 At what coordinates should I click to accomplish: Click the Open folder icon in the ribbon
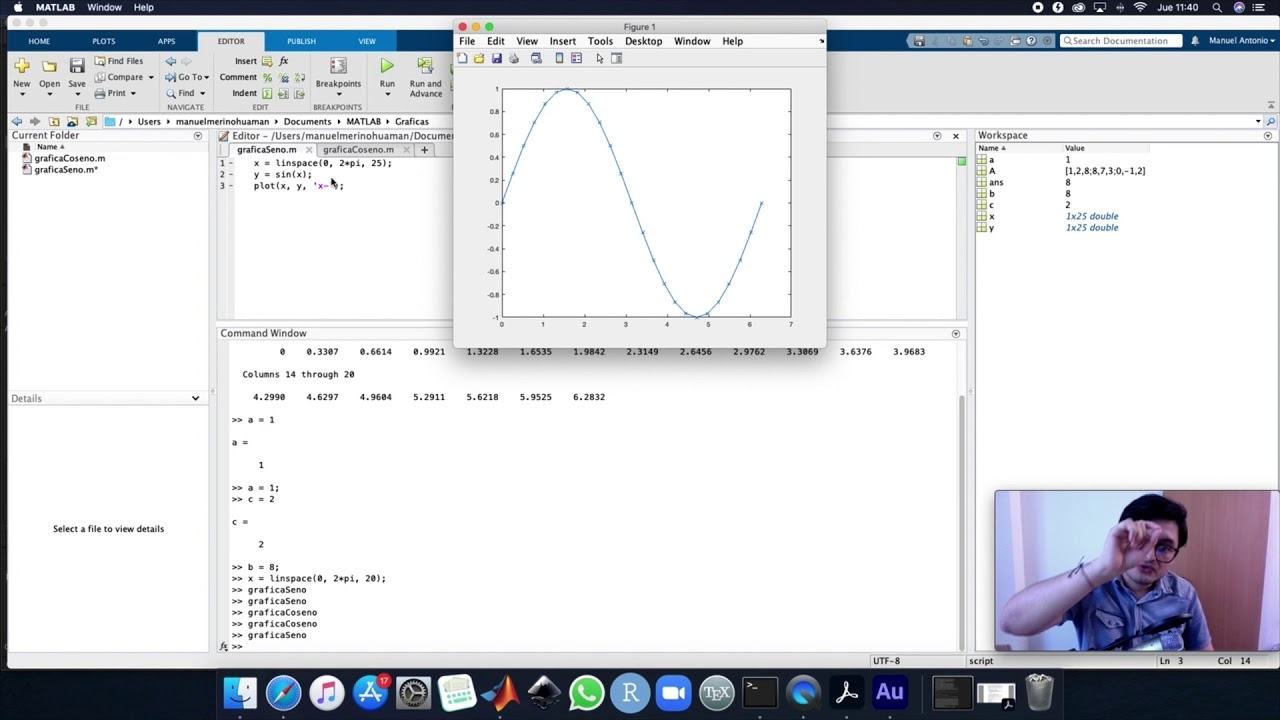(x=49, y=66)
